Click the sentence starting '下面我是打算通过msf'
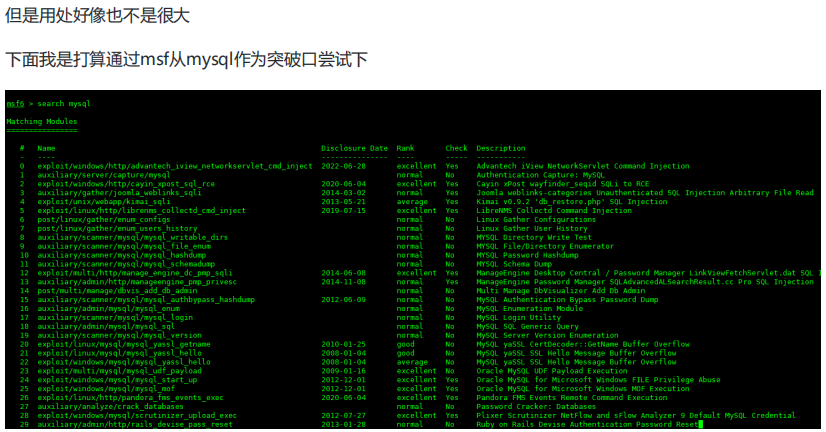The image size is (826, 432). (186, 59)
